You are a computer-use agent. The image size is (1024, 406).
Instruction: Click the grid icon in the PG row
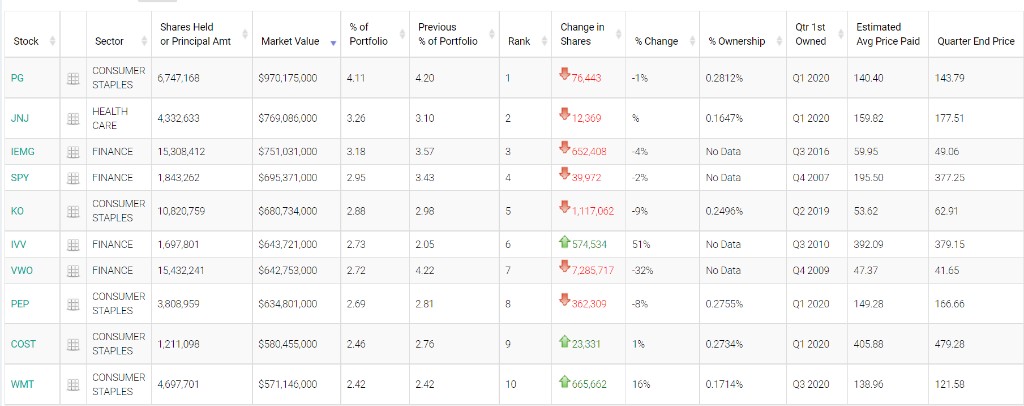pos(73,78)
